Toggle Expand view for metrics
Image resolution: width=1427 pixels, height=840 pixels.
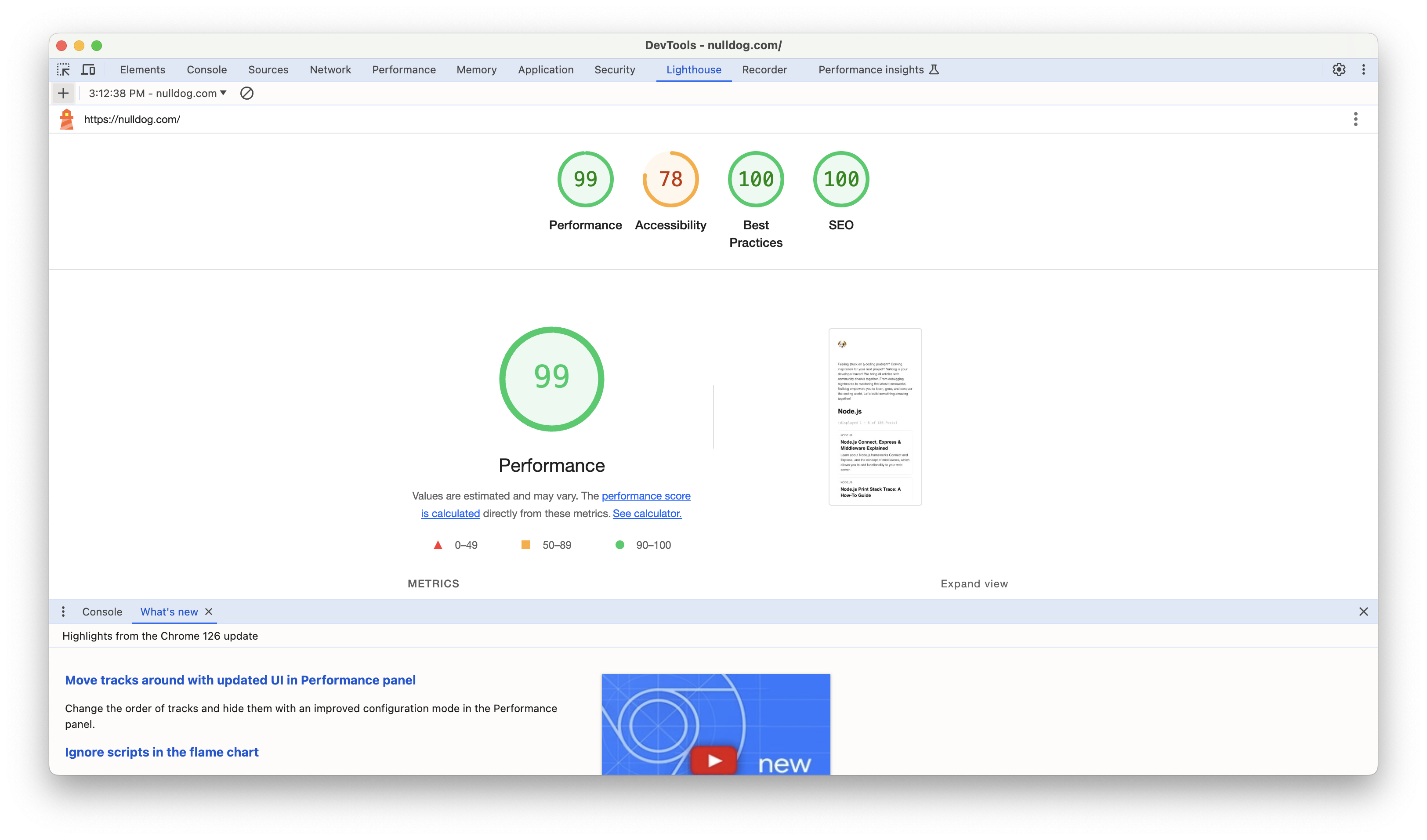(974, 584)
